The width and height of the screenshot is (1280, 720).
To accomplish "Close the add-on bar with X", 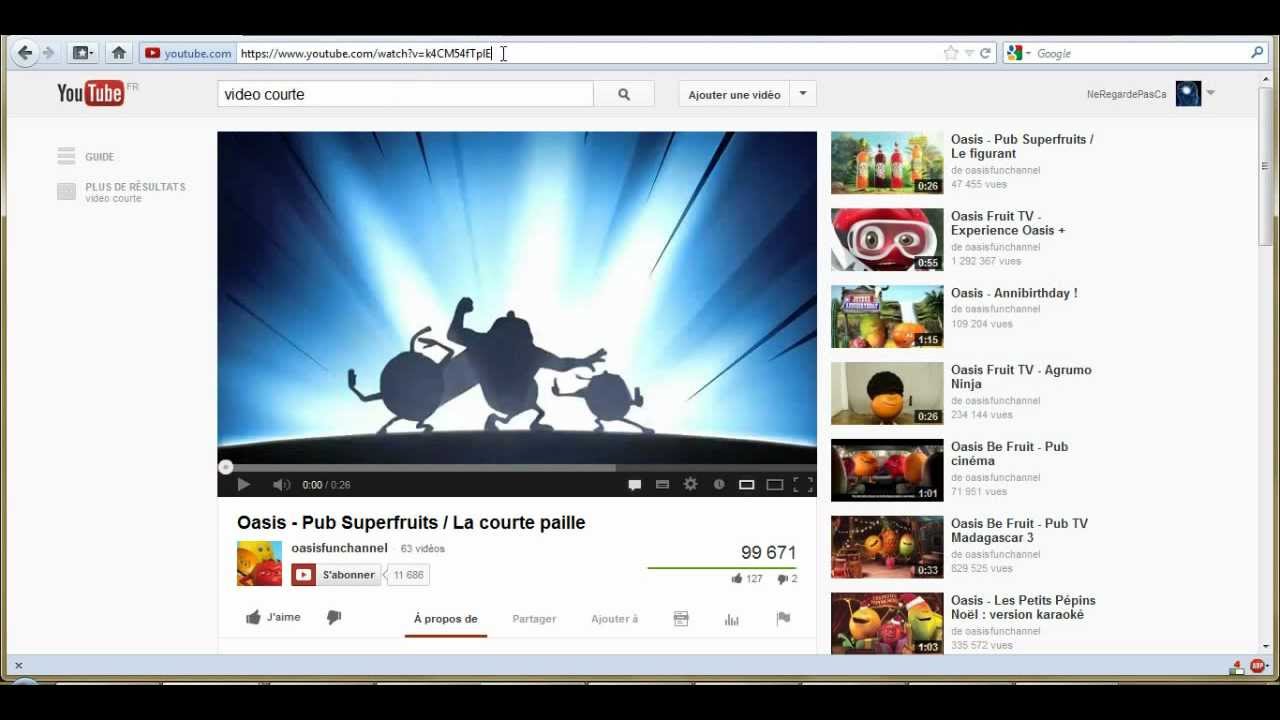I will 18,666.
